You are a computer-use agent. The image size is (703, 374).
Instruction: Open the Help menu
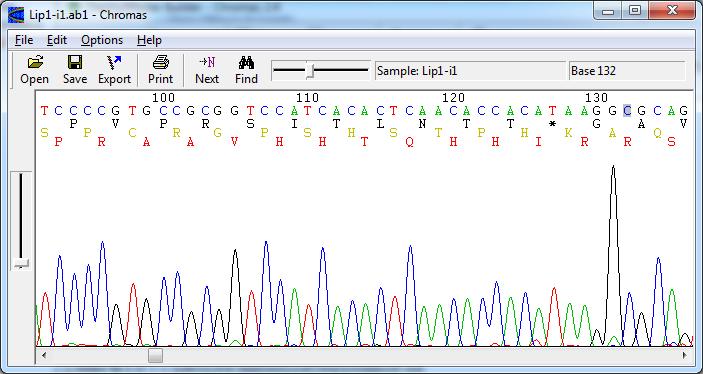coord(149,40)
